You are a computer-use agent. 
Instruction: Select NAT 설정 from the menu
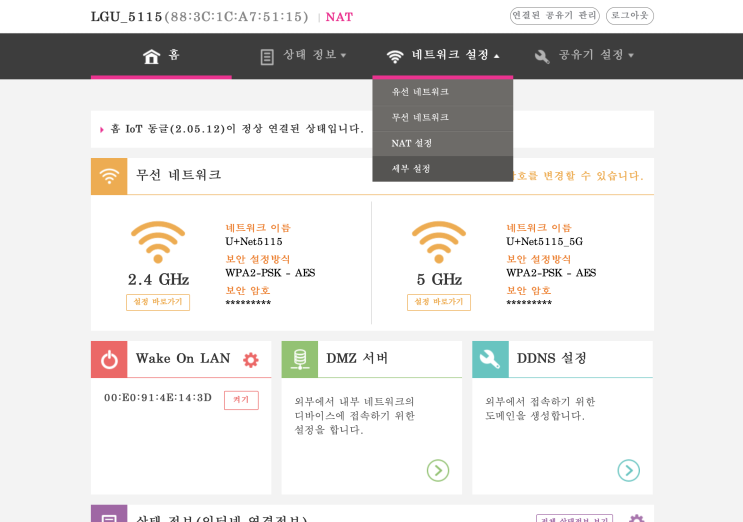pyautogui.click(x=443, y=144)
